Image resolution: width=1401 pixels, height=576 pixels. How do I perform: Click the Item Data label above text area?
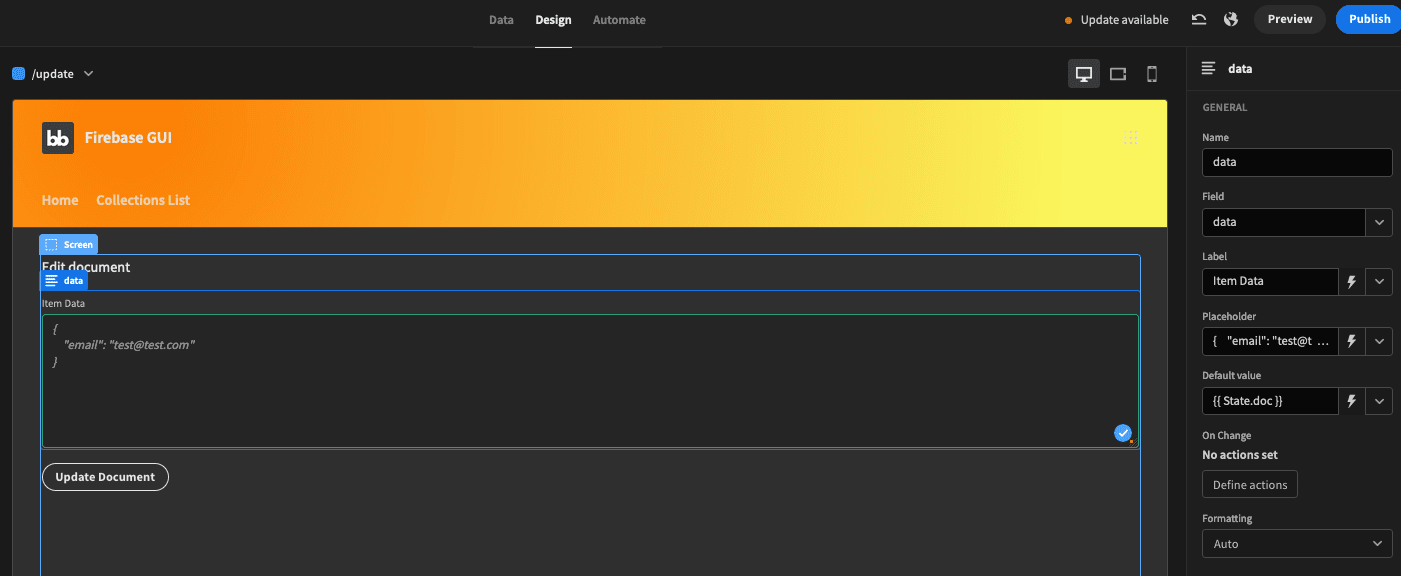click(x=63, y=303)
